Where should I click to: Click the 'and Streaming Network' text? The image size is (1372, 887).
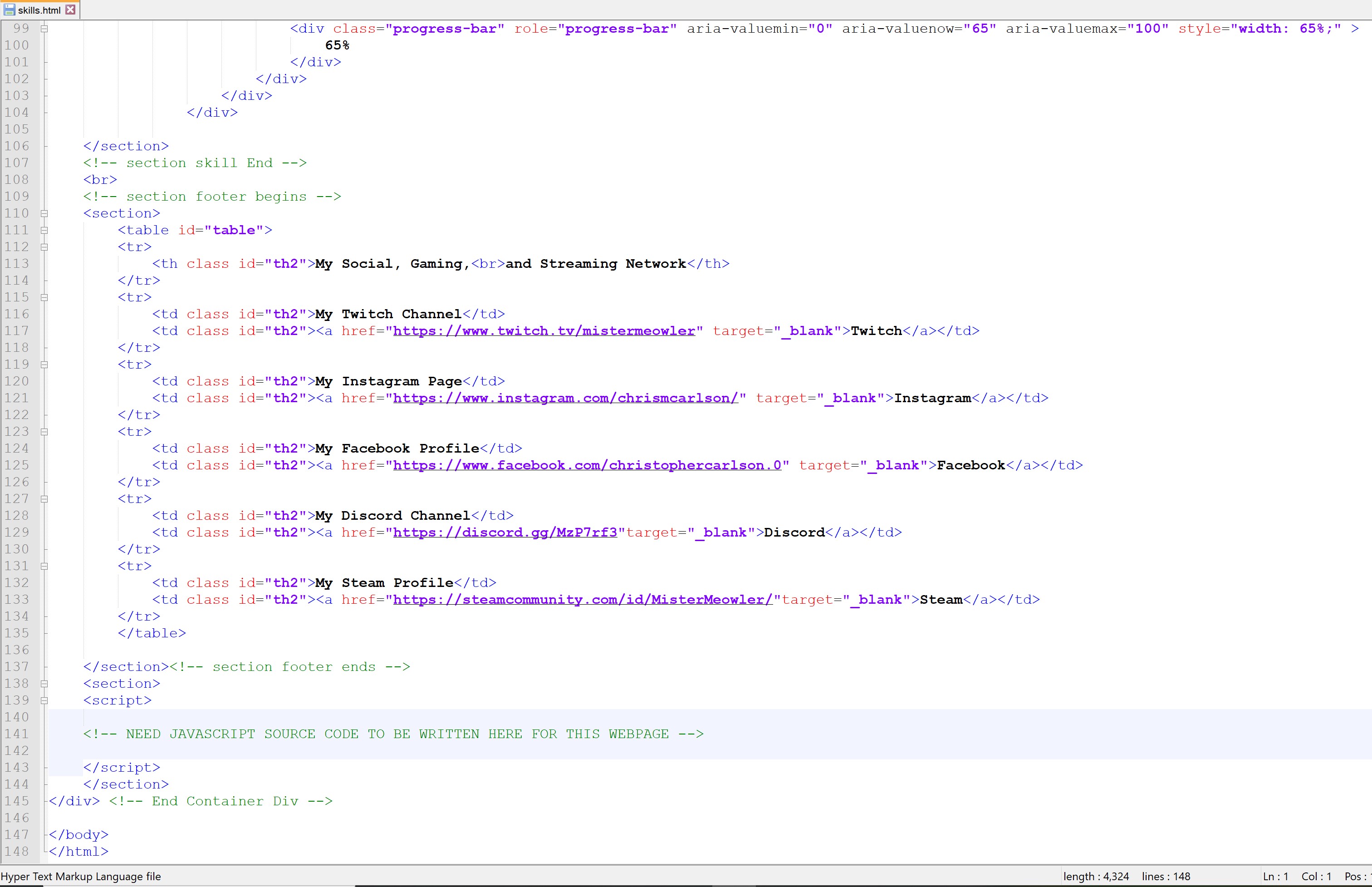tap(596, 264)
